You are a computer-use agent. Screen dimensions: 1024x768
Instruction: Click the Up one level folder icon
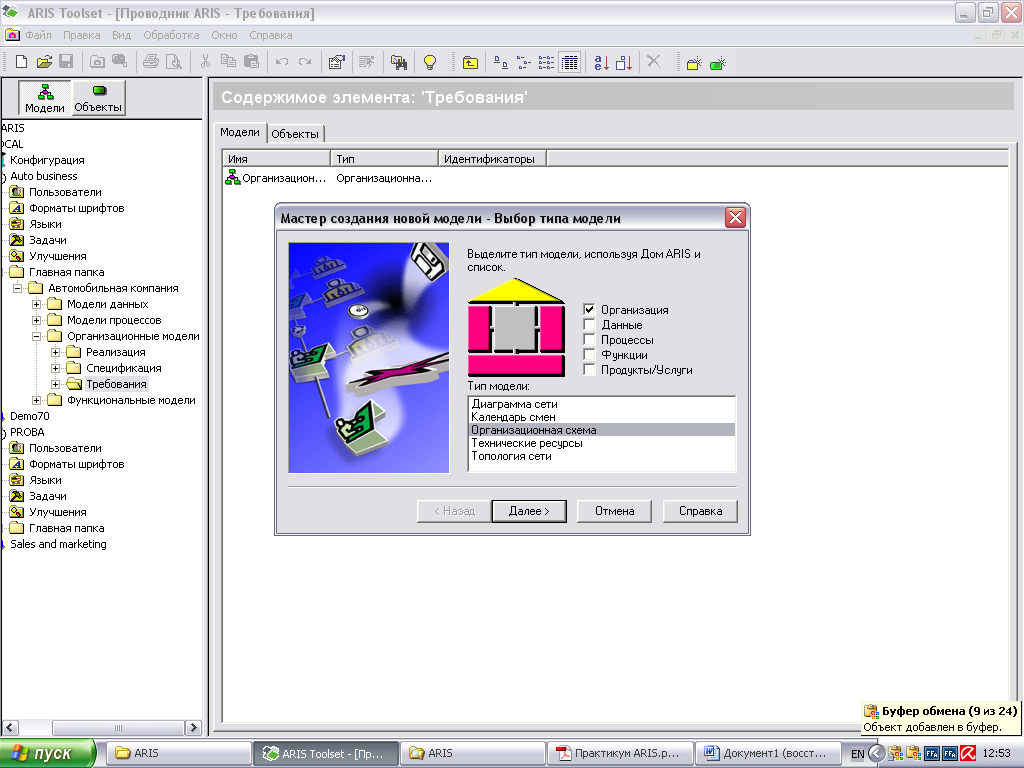tap(470, 62)
